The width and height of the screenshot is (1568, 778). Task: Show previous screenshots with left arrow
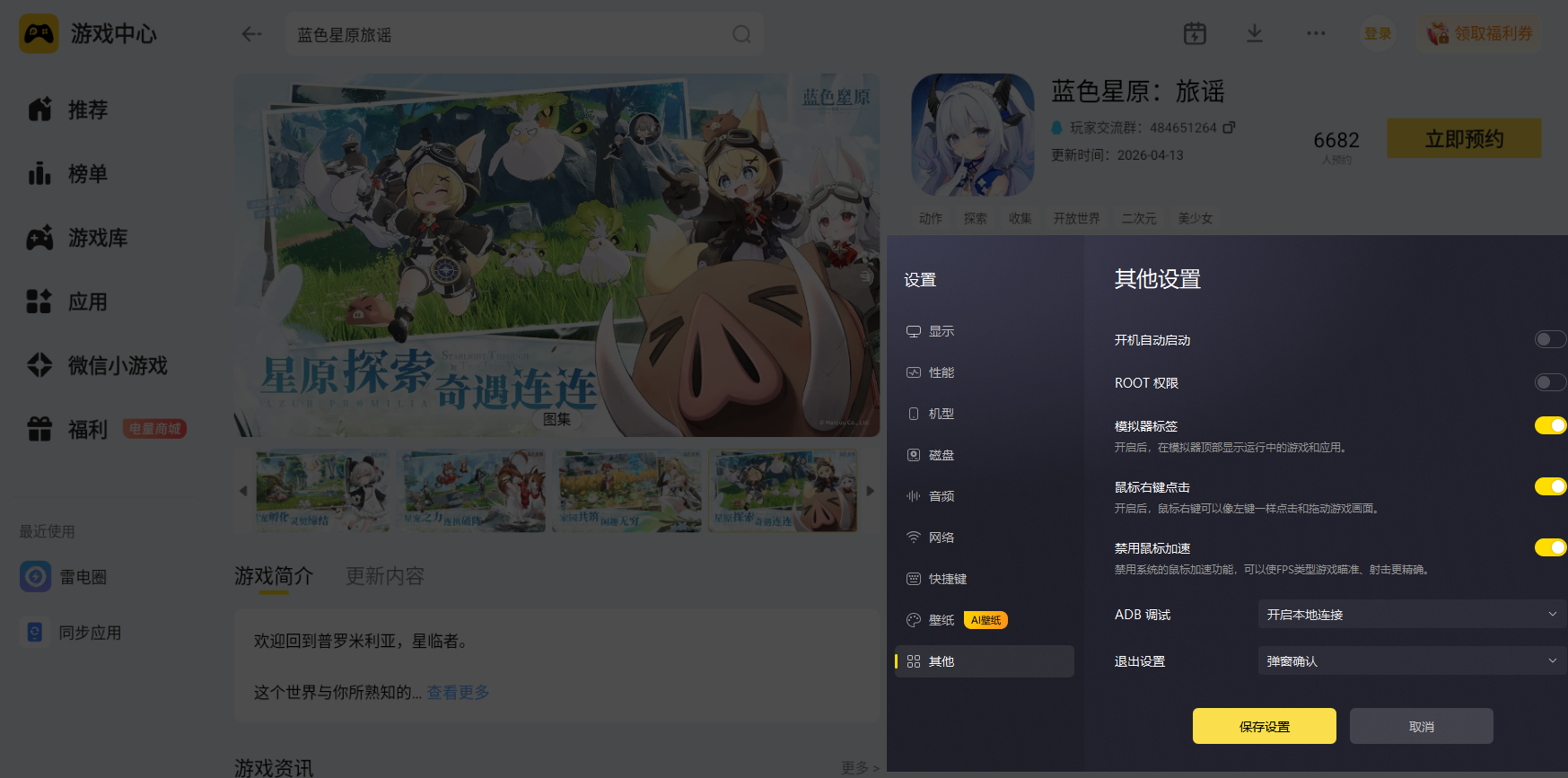(242, 491)
